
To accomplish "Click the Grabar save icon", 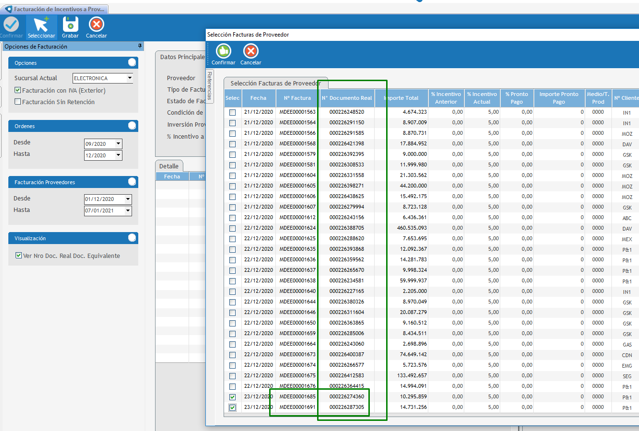I will point(70,25).
